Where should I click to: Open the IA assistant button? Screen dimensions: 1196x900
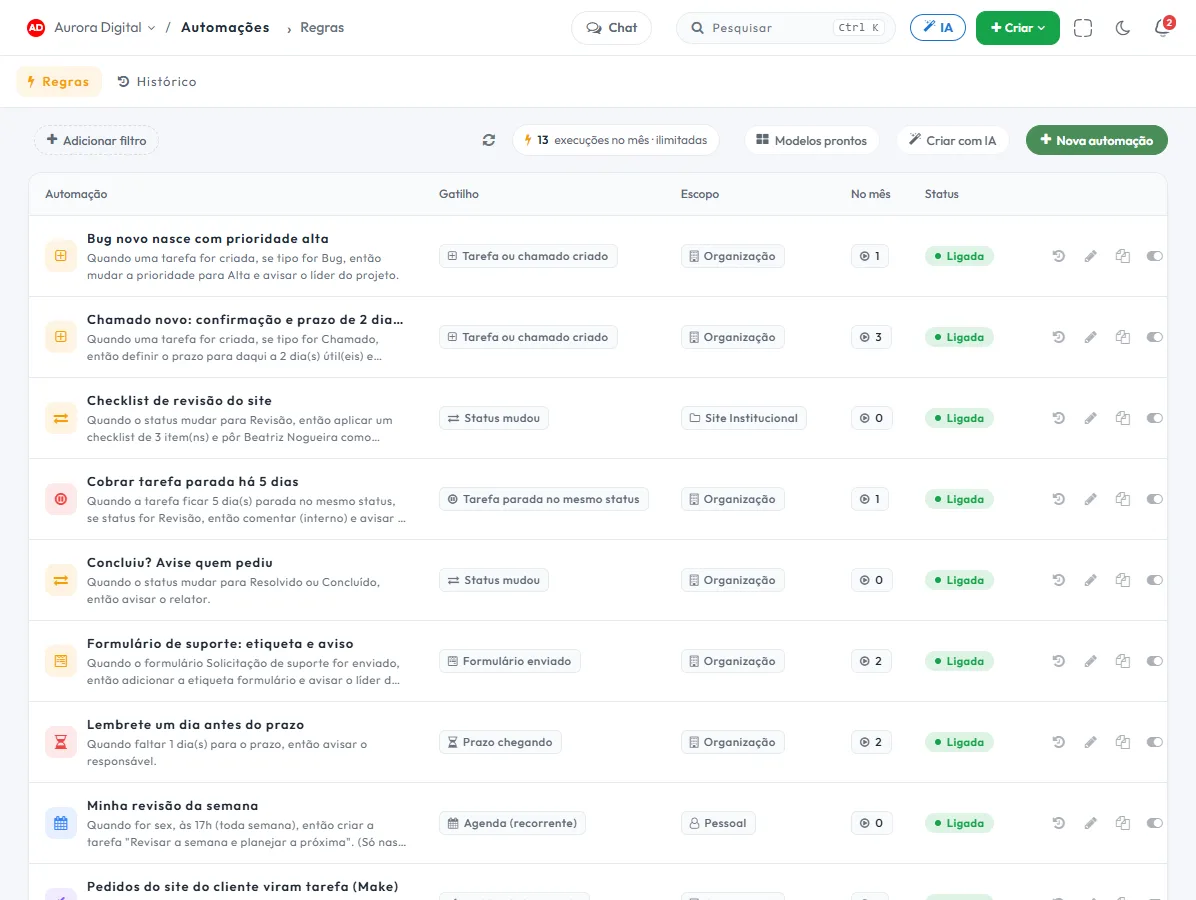coord(937,27)
